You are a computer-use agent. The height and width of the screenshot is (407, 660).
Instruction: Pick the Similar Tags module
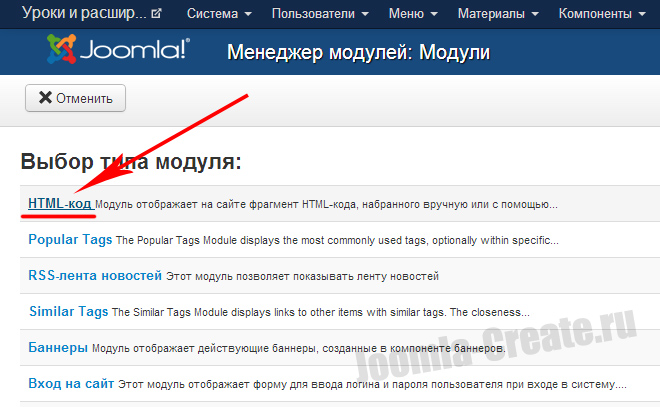click(x=68, y=311)
